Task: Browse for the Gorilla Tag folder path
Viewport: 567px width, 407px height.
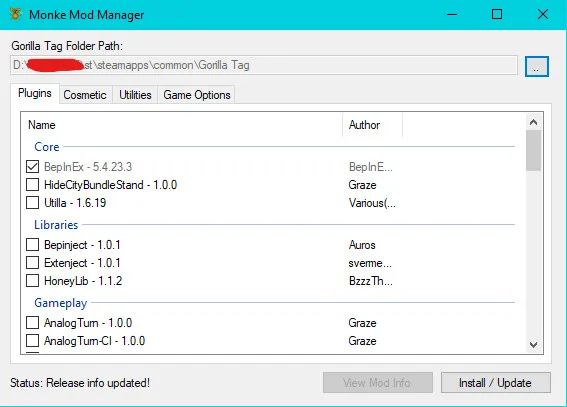Action: coord(537,67)
